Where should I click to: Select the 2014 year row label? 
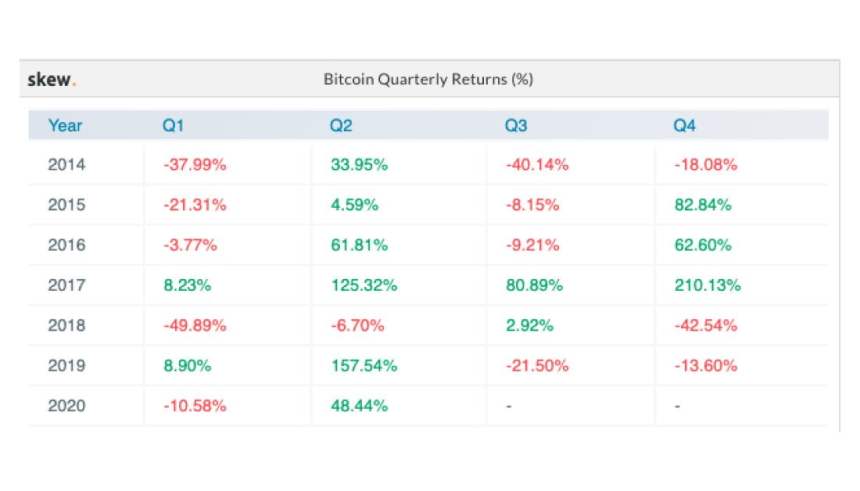[67, 165]
